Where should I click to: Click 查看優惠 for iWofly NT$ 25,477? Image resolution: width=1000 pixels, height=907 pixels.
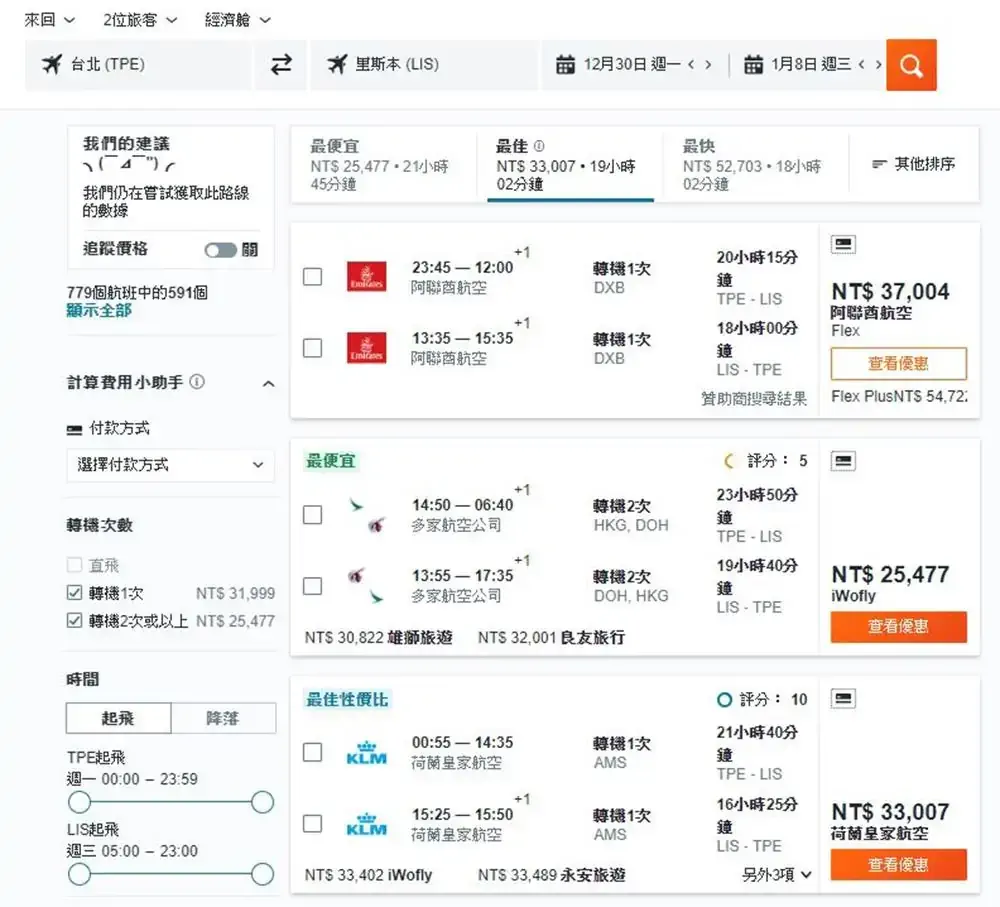coord(899,626)
